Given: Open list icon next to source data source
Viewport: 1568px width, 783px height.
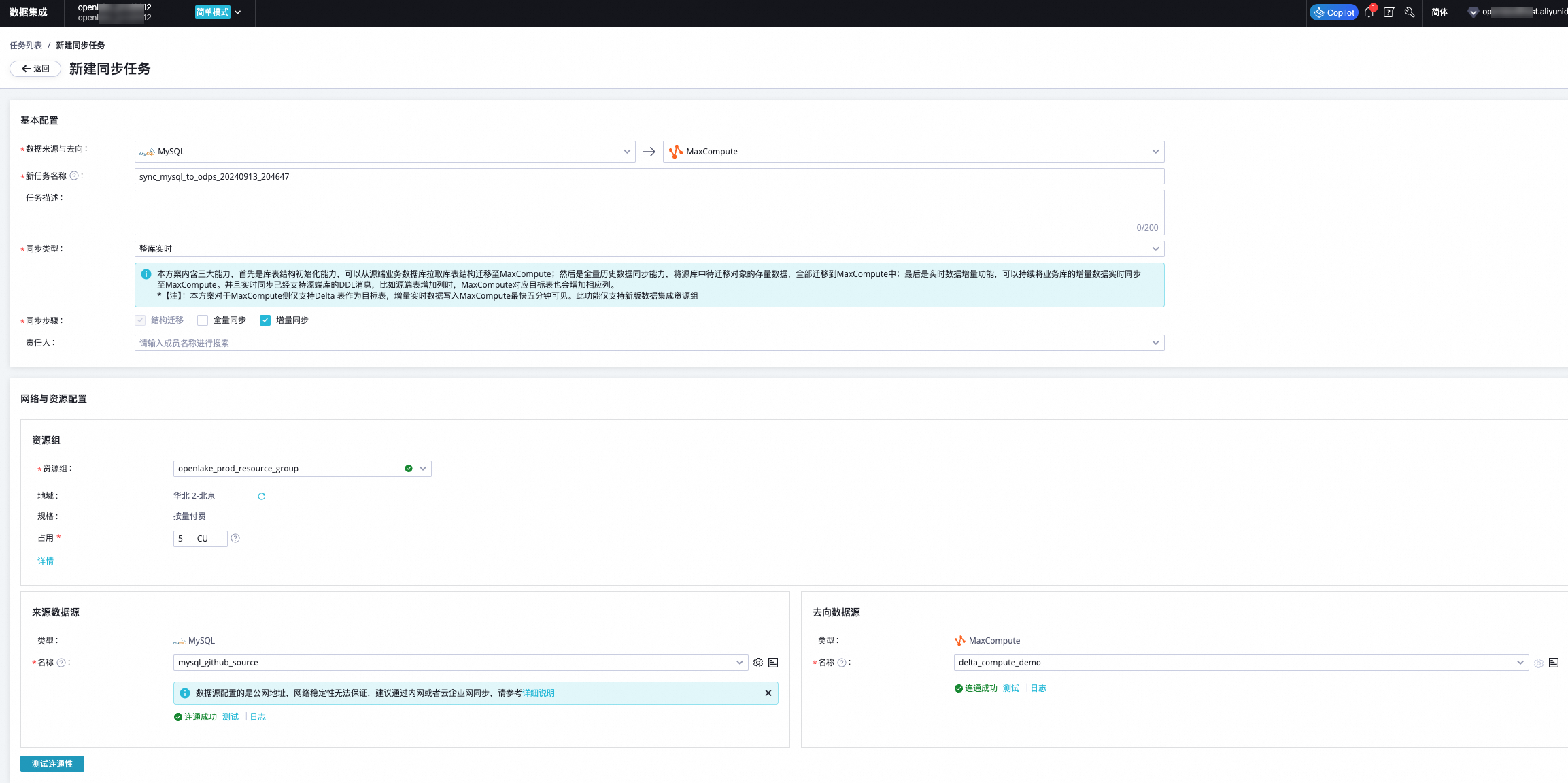Looking at the screenshot, I should (x=773, y=663).
